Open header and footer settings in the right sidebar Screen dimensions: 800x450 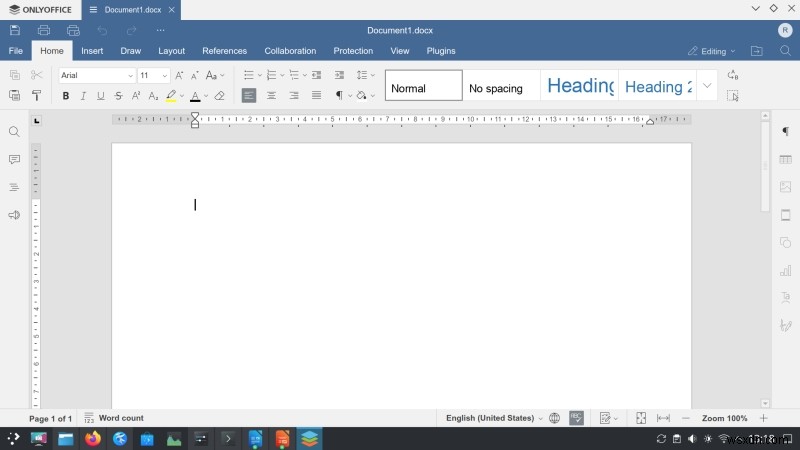click(786, 215)
